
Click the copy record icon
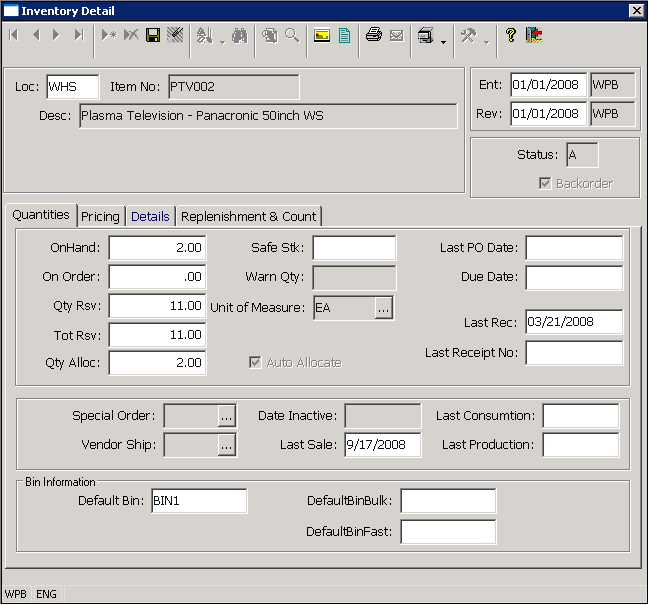[270, 36]
